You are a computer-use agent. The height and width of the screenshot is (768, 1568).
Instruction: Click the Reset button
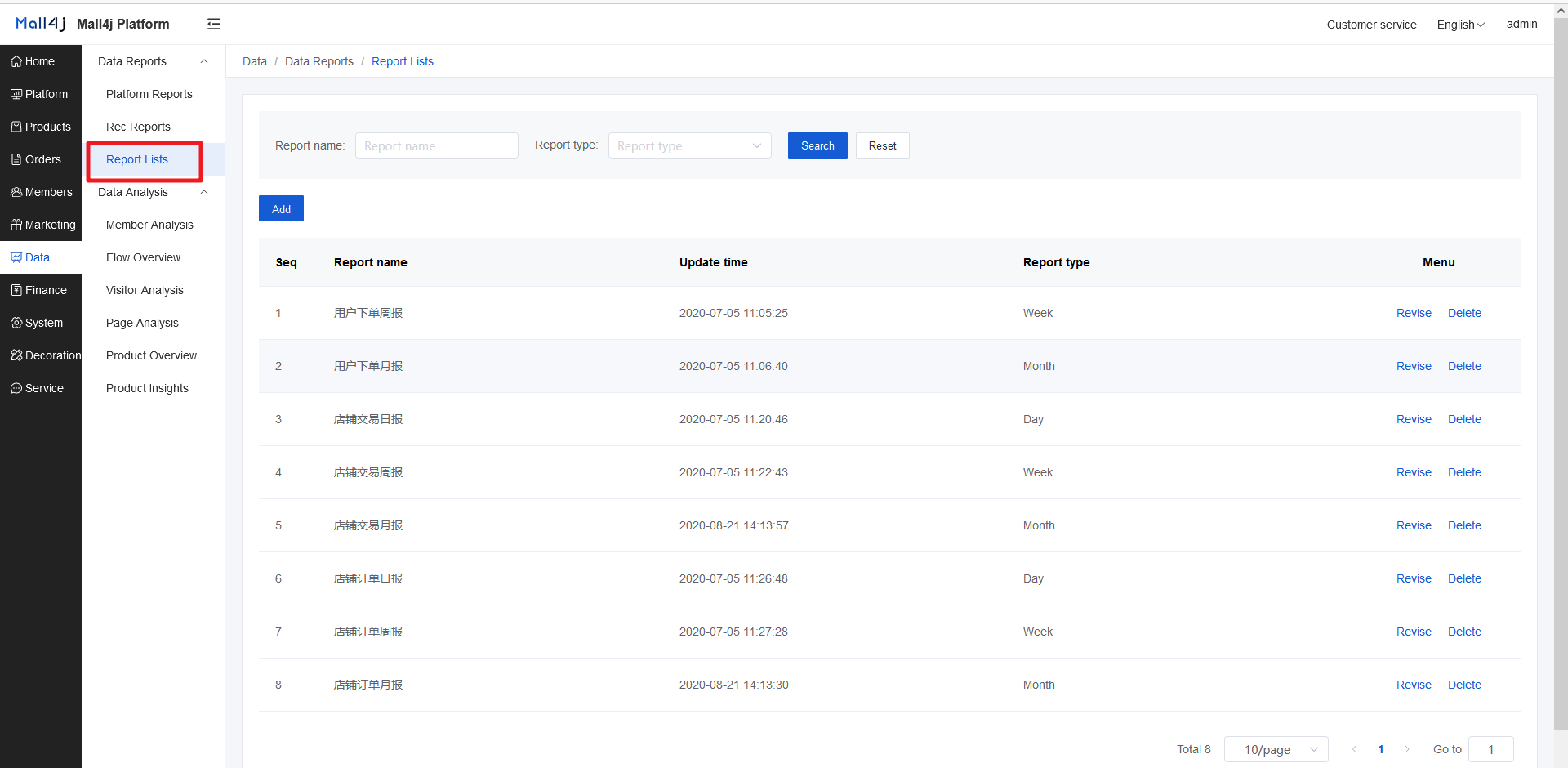tap(883, 145)
